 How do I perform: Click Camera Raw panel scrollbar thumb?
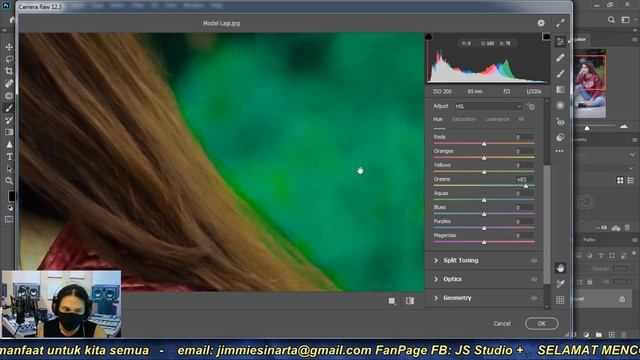(x=547, y=224)
